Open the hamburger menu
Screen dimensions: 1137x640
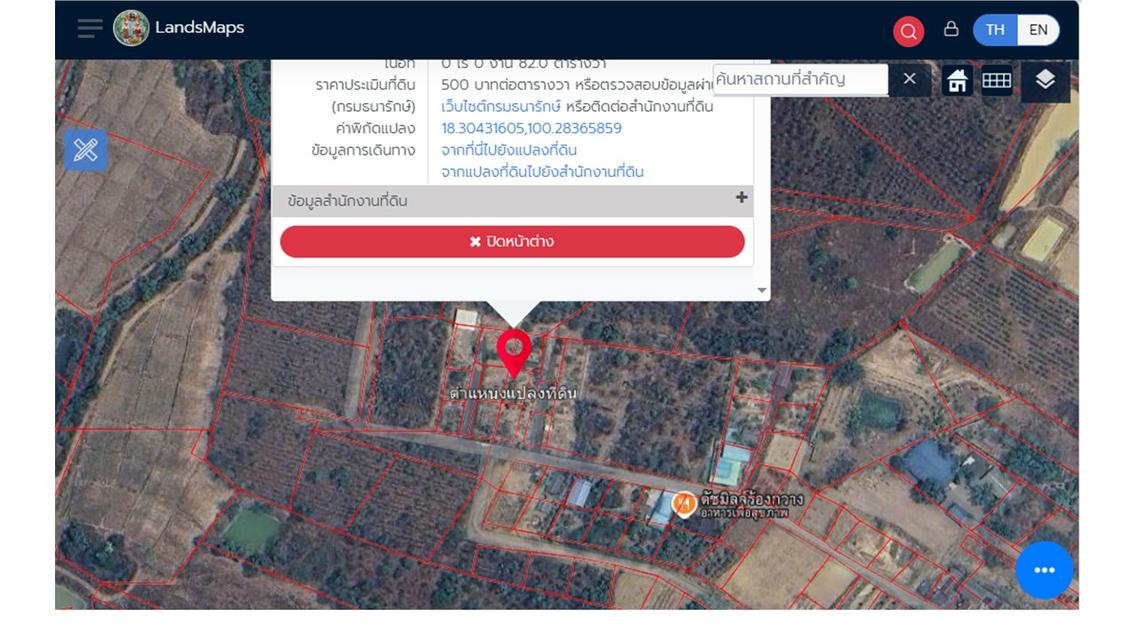(x=89, y=28)
